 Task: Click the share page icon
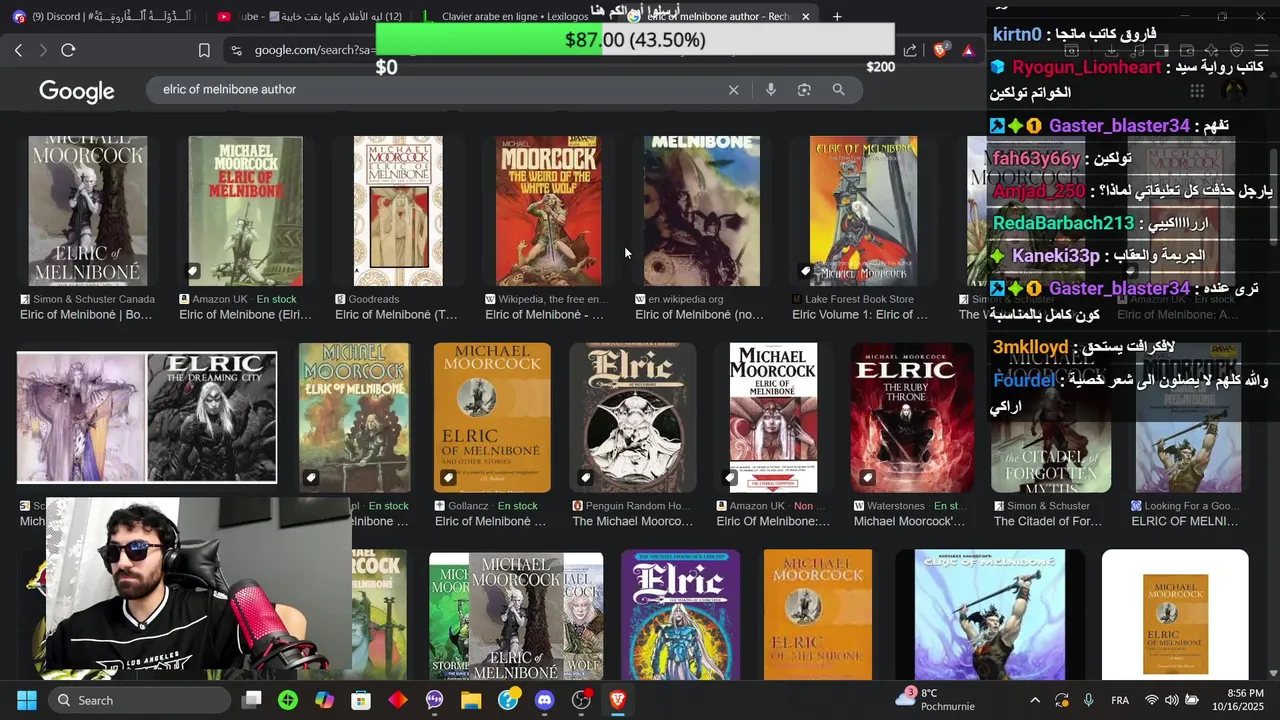(910, 50)
